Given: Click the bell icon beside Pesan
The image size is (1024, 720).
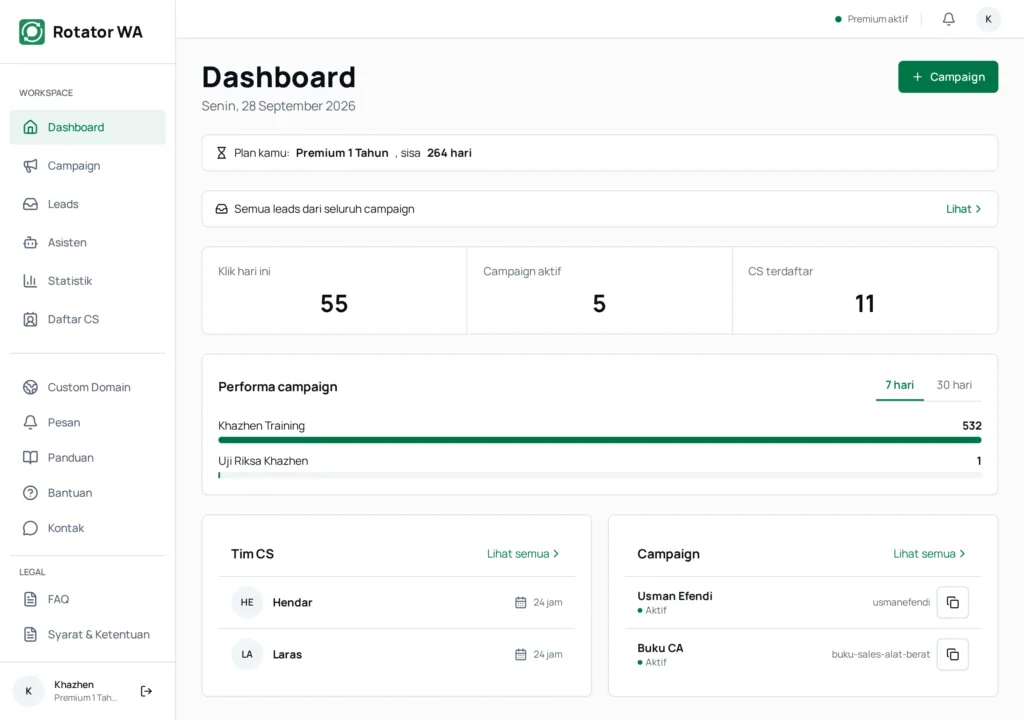Looking at the screenshot, I should pos(30,422).
